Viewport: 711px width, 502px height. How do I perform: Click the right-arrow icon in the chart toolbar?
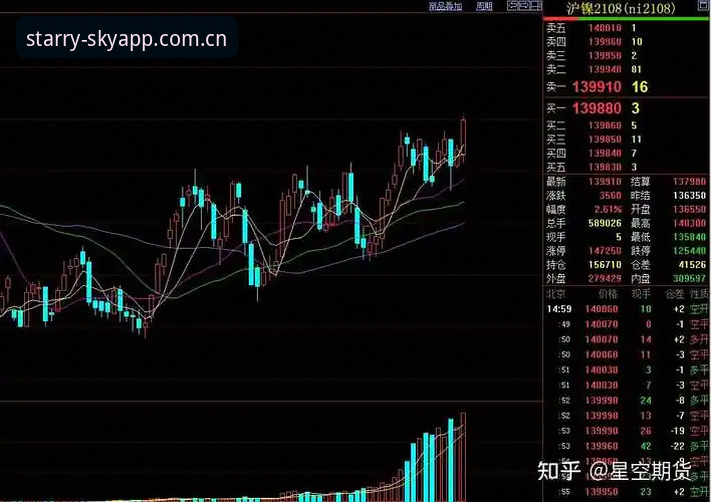(524, 5)
